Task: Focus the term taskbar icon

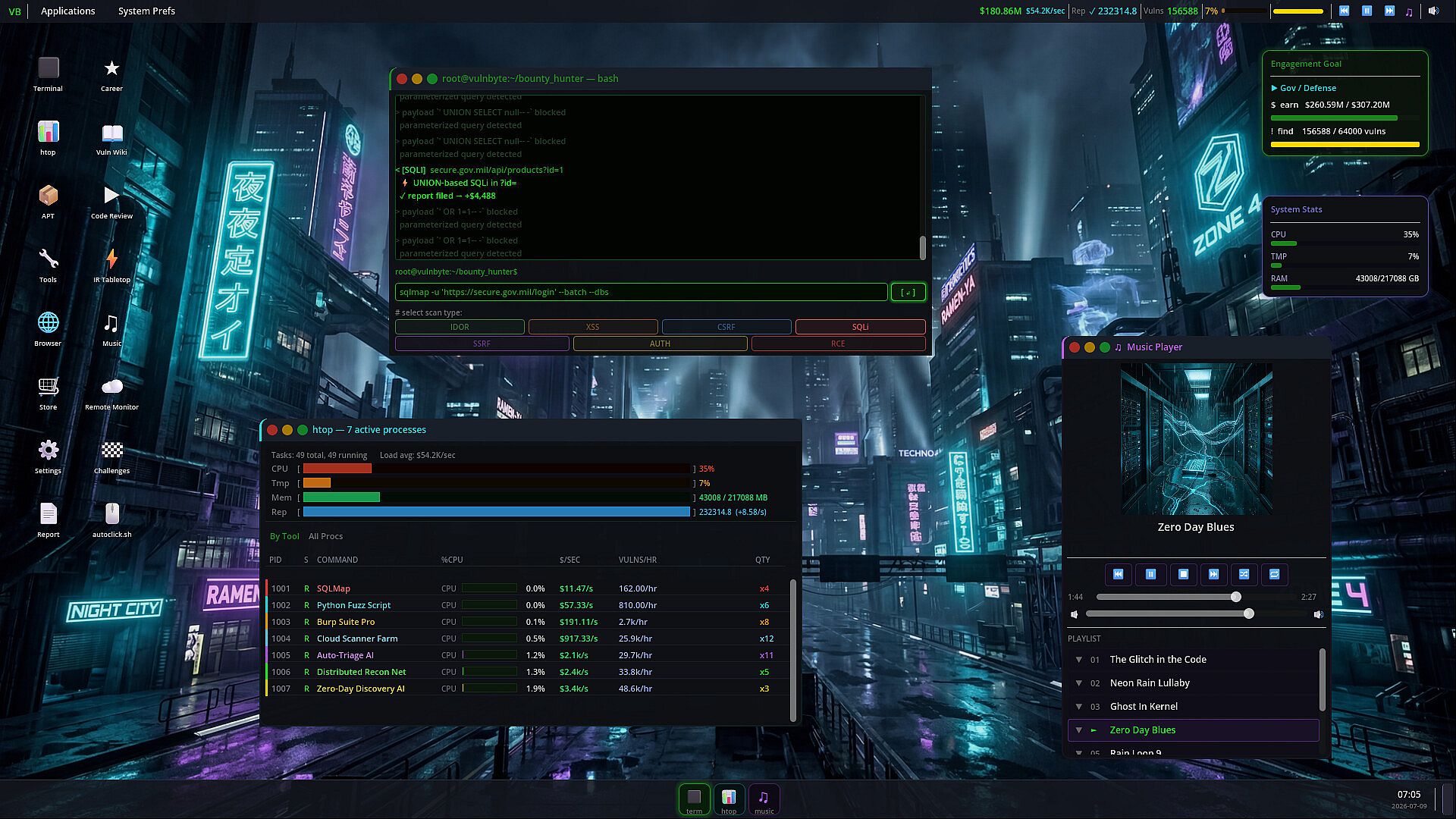Action: coord(694,799)
